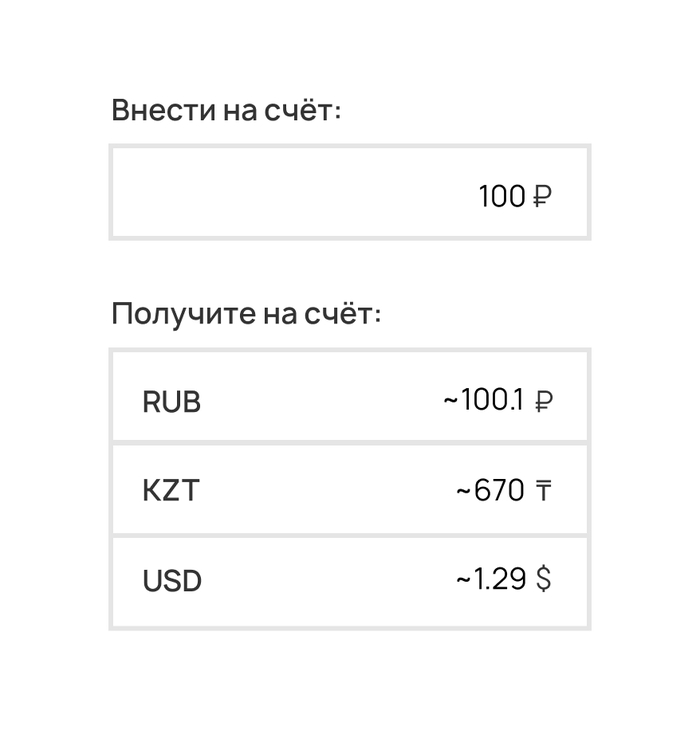Click the "Внести на счёт:" label
The width and height of the screenshot is (700, 730).
226,110
